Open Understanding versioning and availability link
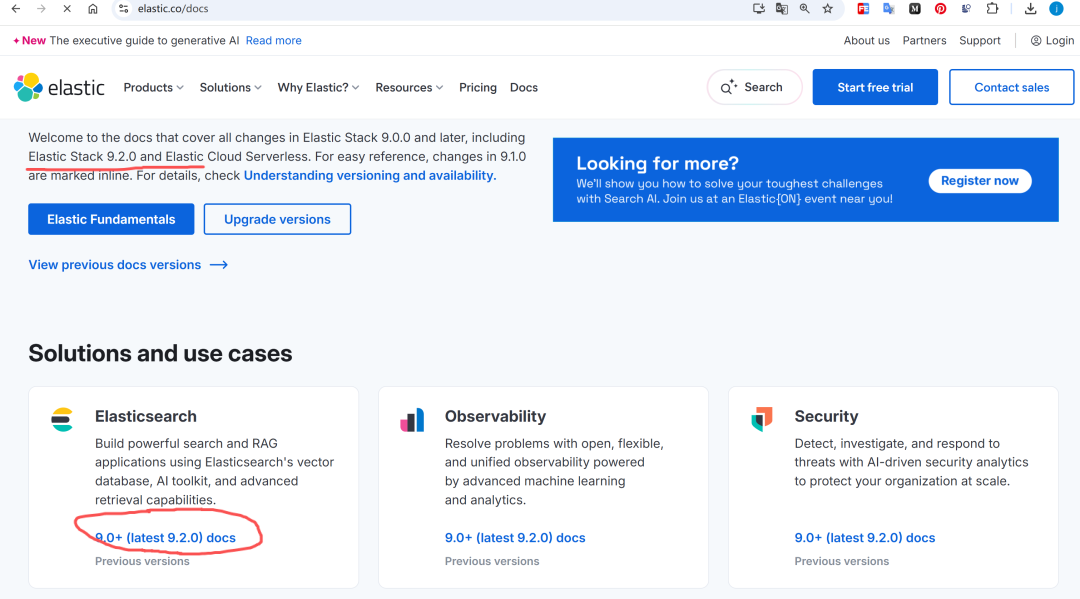 point(370,176)
